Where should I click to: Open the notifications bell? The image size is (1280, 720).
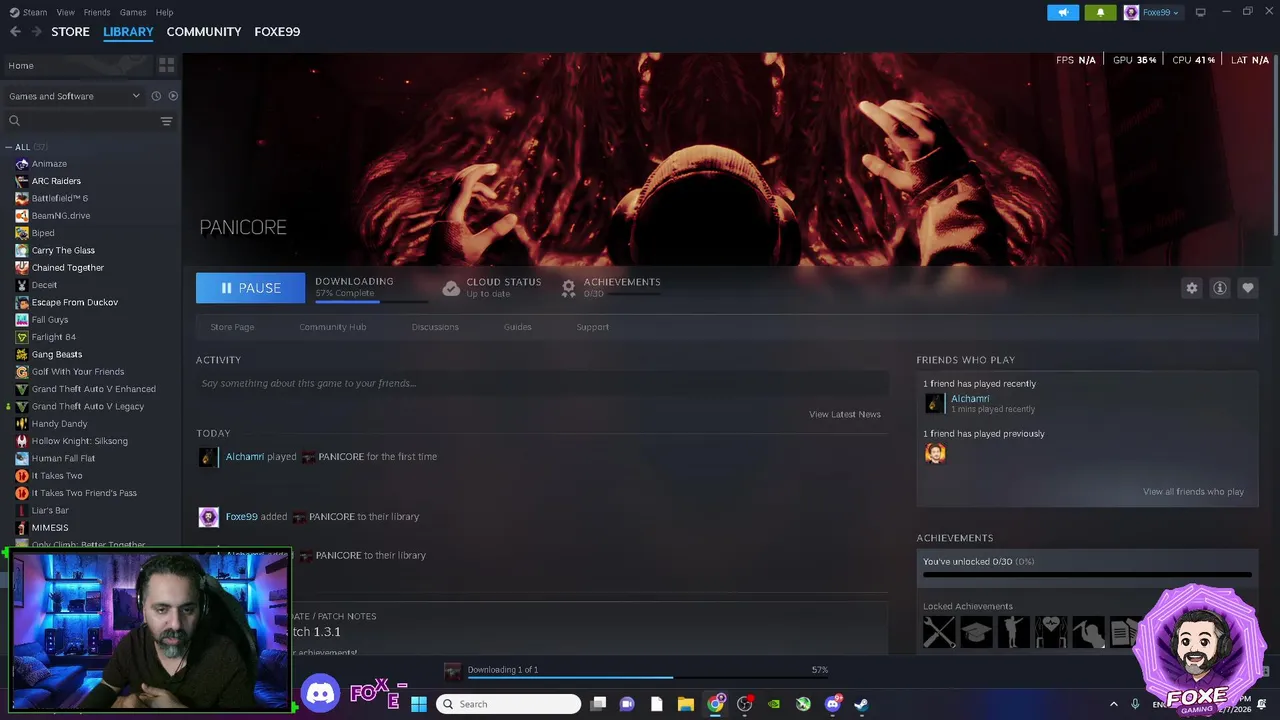[x=1101, y=12]
